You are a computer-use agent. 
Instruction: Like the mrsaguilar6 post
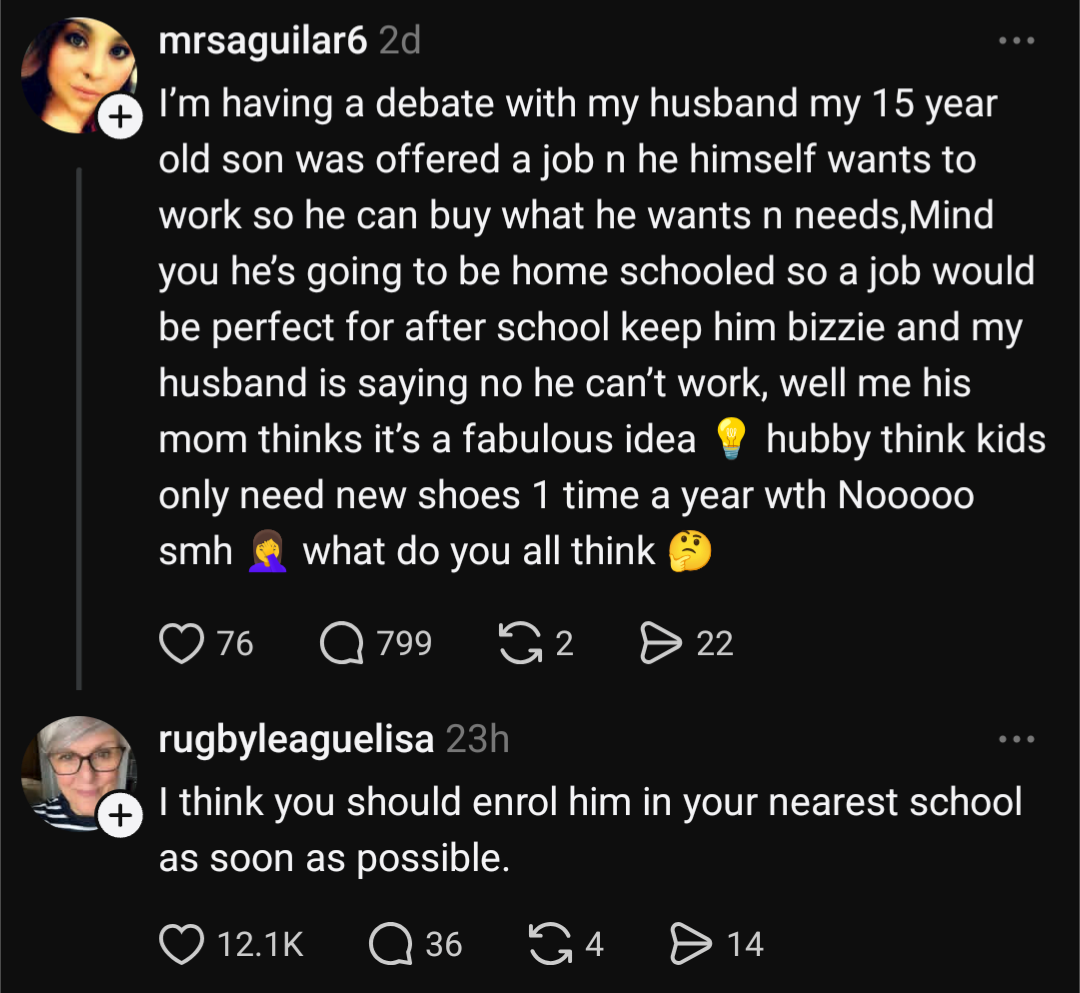[x=181, y=643]
